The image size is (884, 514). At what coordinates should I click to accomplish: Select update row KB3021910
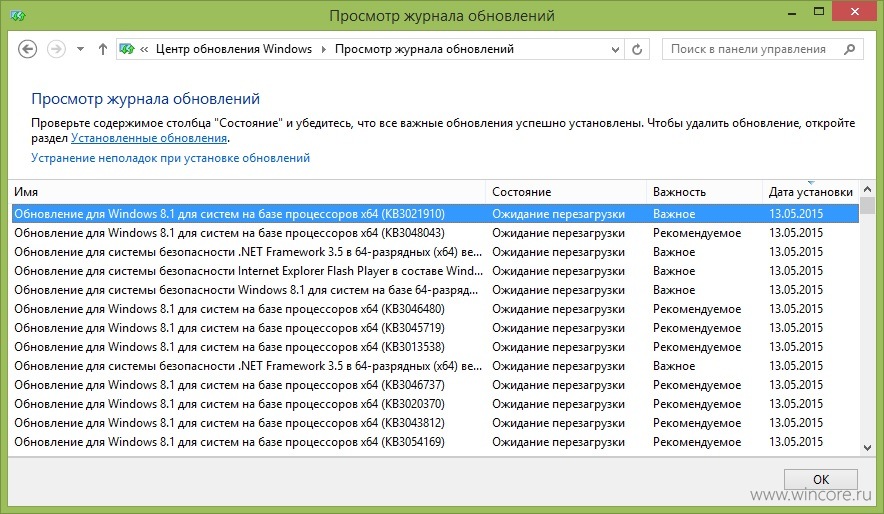pos(435,214)
